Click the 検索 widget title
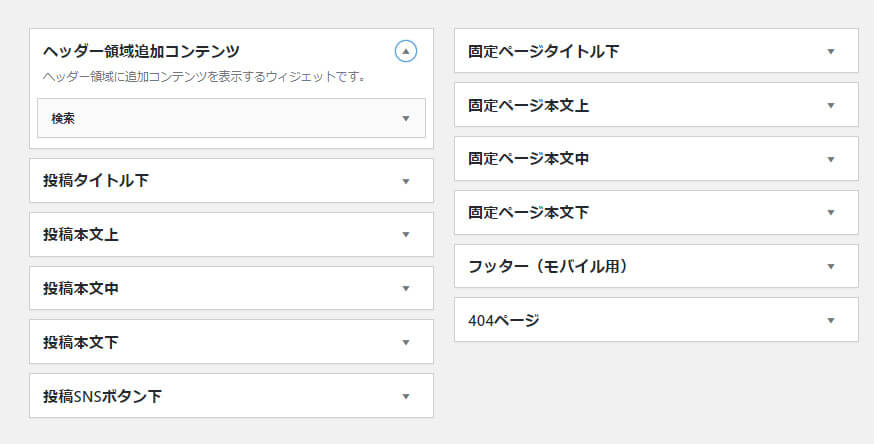 (x=63, y=119)
